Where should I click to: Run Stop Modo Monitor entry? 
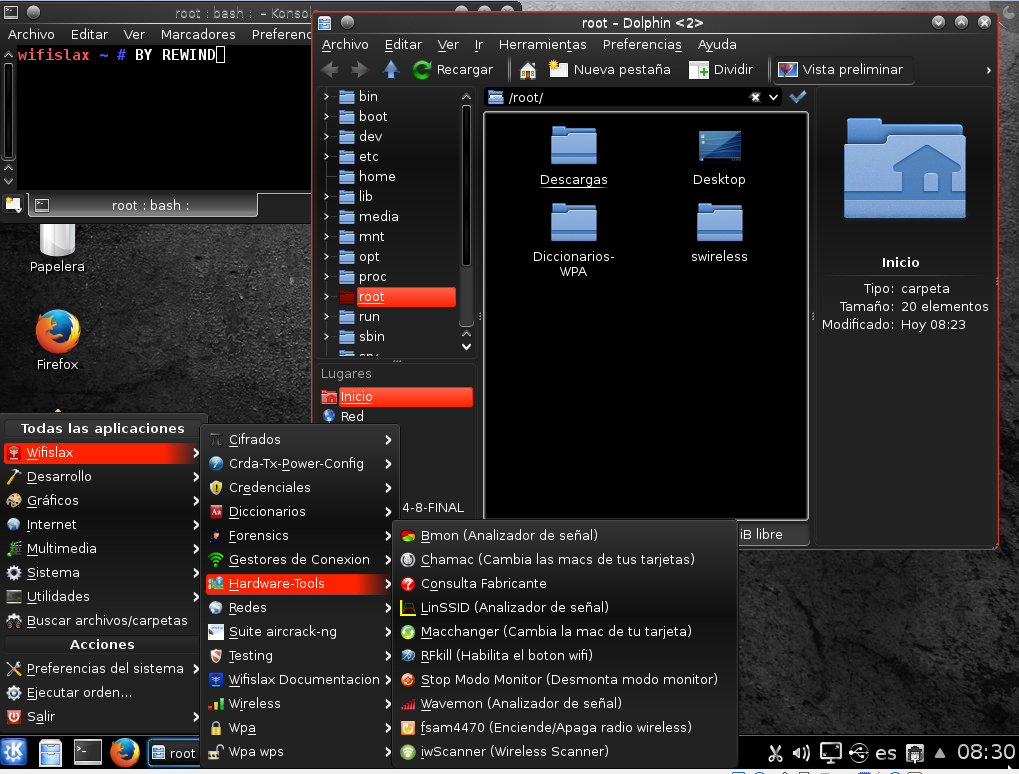pos(565,680)
